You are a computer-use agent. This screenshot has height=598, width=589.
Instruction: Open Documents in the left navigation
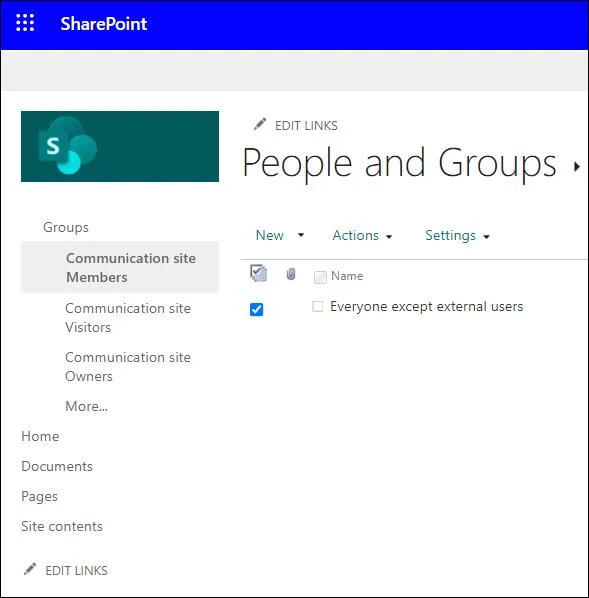[57, 466]
